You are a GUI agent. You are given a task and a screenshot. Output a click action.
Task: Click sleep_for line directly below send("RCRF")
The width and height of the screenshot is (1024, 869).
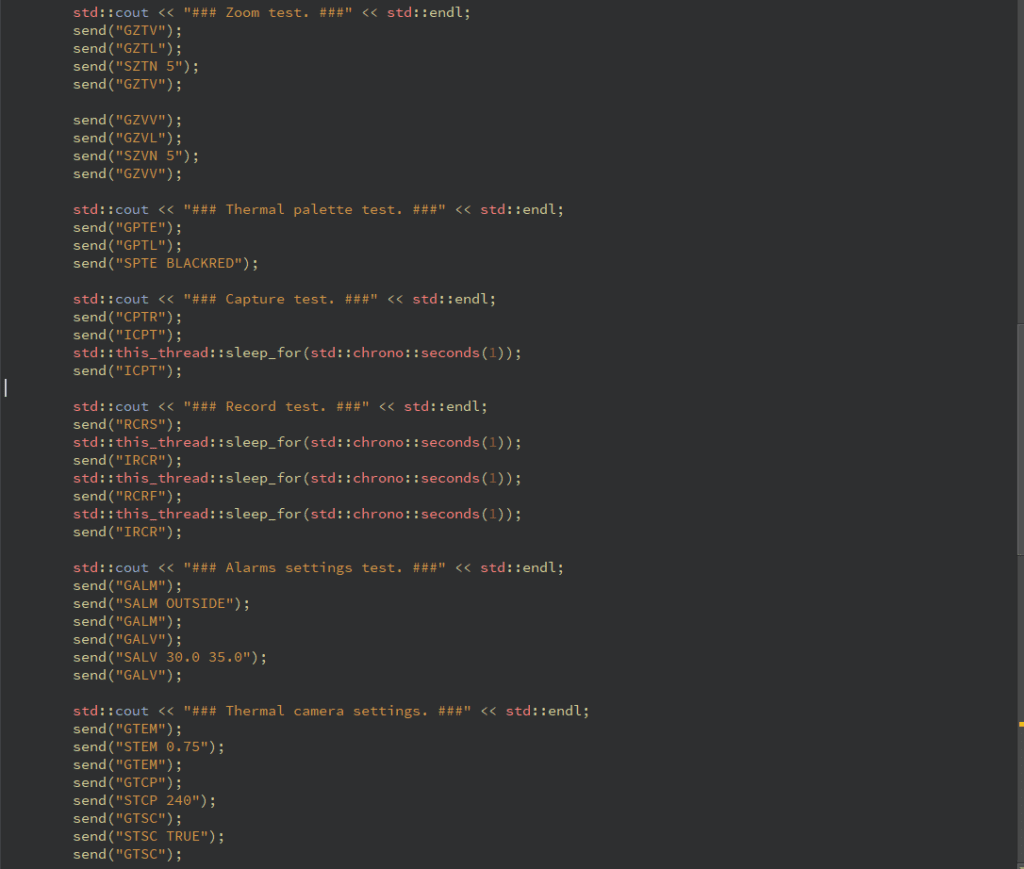click(x=297, y=514)
